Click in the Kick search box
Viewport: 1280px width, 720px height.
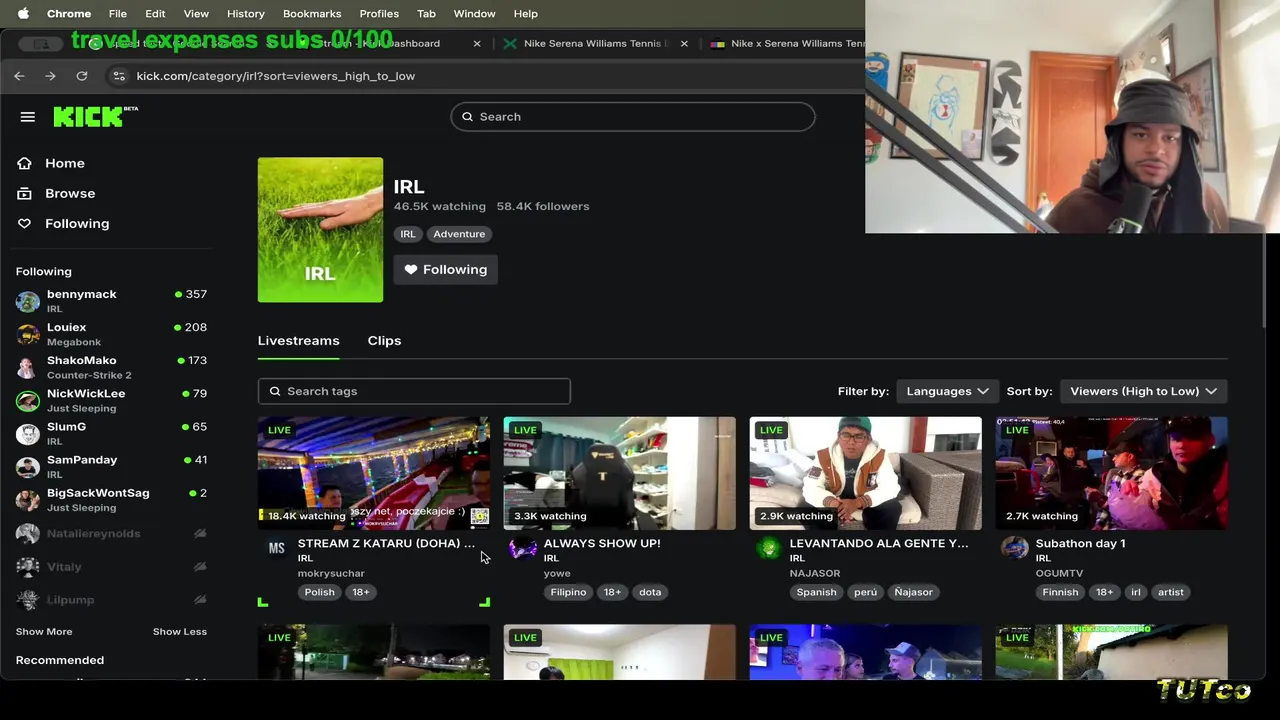point(633,117)
